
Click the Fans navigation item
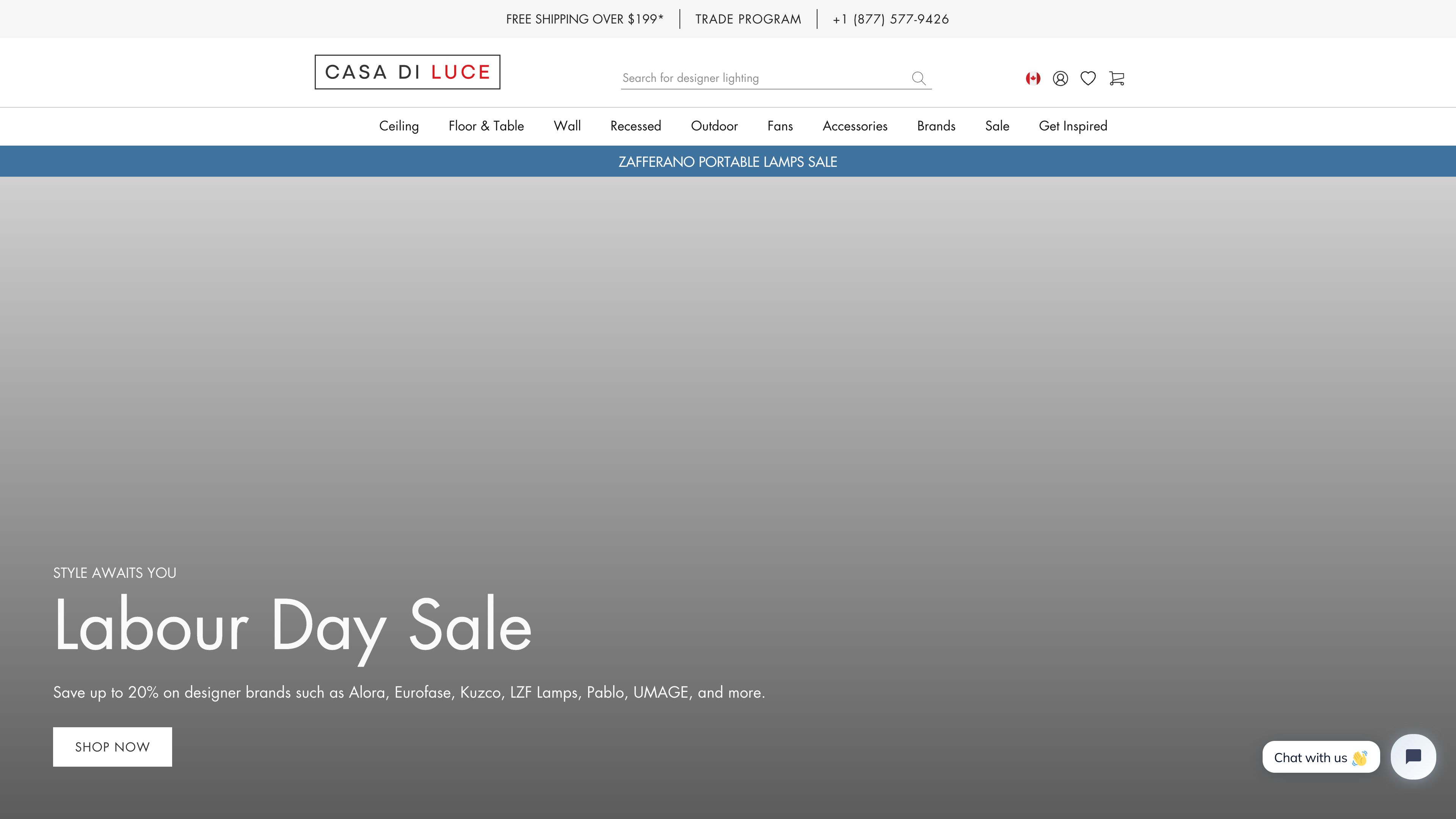click(780, 126)
